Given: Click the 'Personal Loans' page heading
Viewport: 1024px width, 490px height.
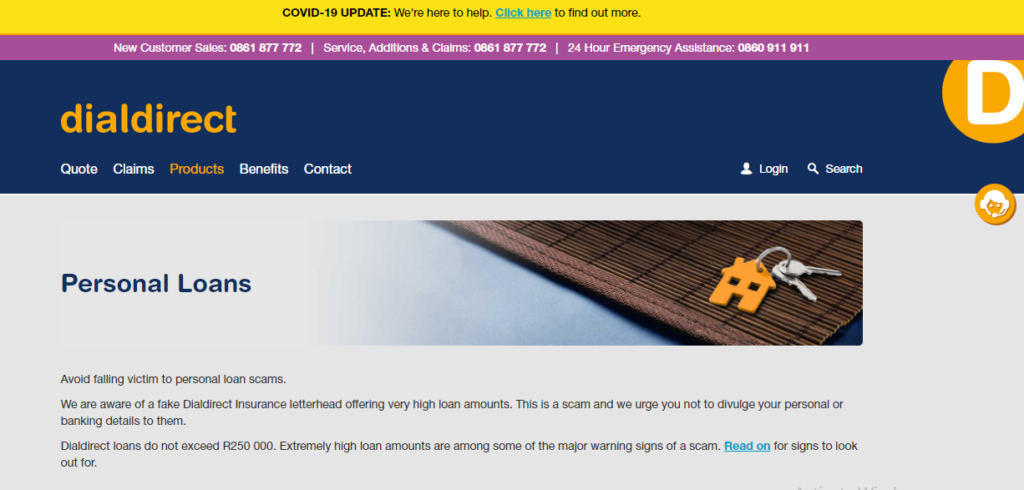Looking at the screenshot, I should coord(156,284).
